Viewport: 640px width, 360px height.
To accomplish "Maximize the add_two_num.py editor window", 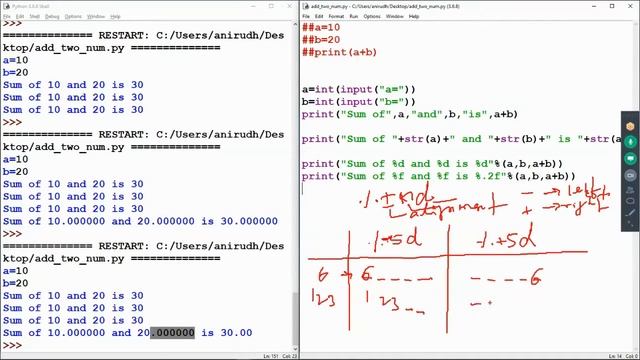I will click(x=612, y=6).
